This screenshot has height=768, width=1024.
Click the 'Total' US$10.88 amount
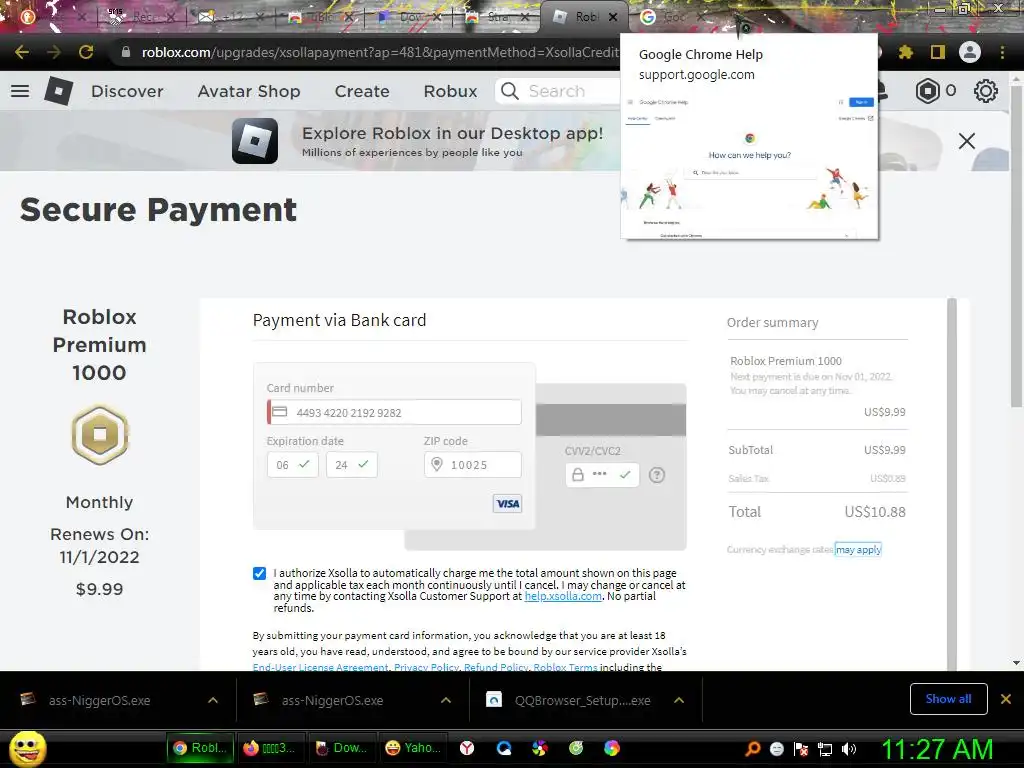click(874, 512)
